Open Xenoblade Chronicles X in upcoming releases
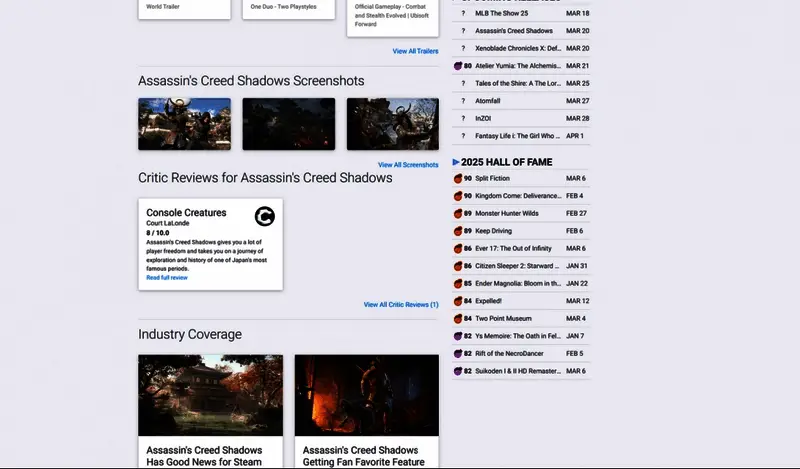The width and height of the screenshot is (800, 469). (x=518, y=48)
